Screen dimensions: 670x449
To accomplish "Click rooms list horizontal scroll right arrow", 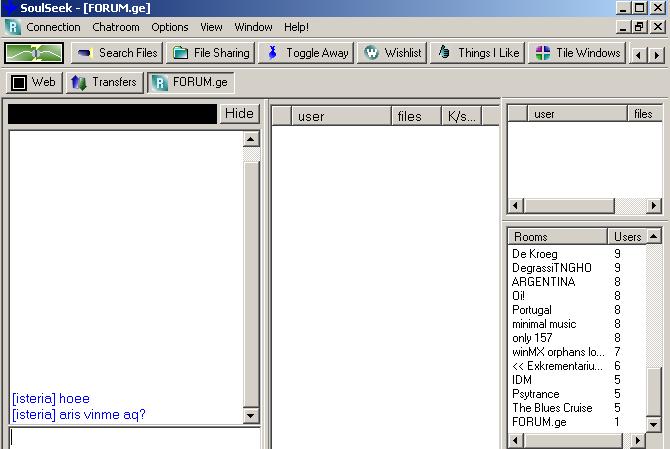I will point(638,440).
